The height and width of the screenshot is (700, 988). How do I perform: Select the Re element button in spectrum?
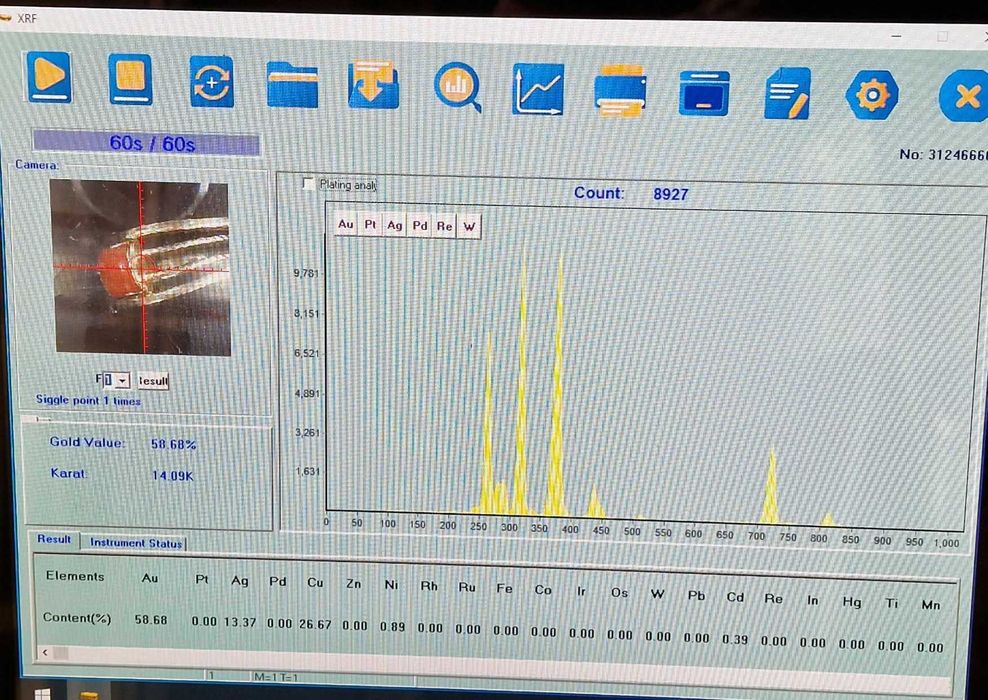coord(444,227)
